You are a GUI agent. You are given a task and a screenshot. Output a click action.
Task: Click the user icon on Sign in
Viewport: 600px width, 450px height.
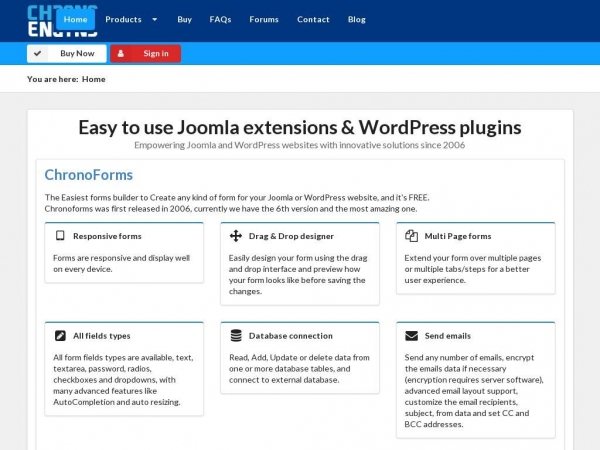click(x=121, y=54)
